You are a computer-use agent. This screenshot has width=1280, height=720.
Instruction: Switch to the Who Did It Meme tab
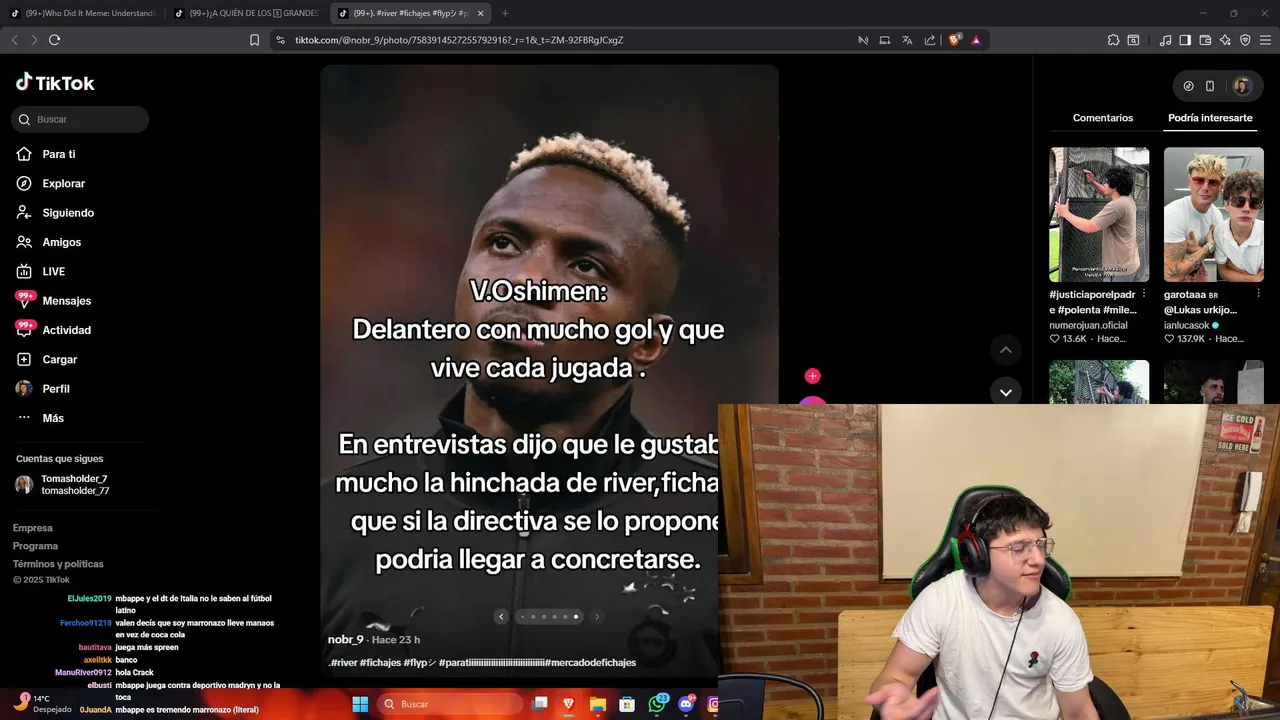click(84, 13)
